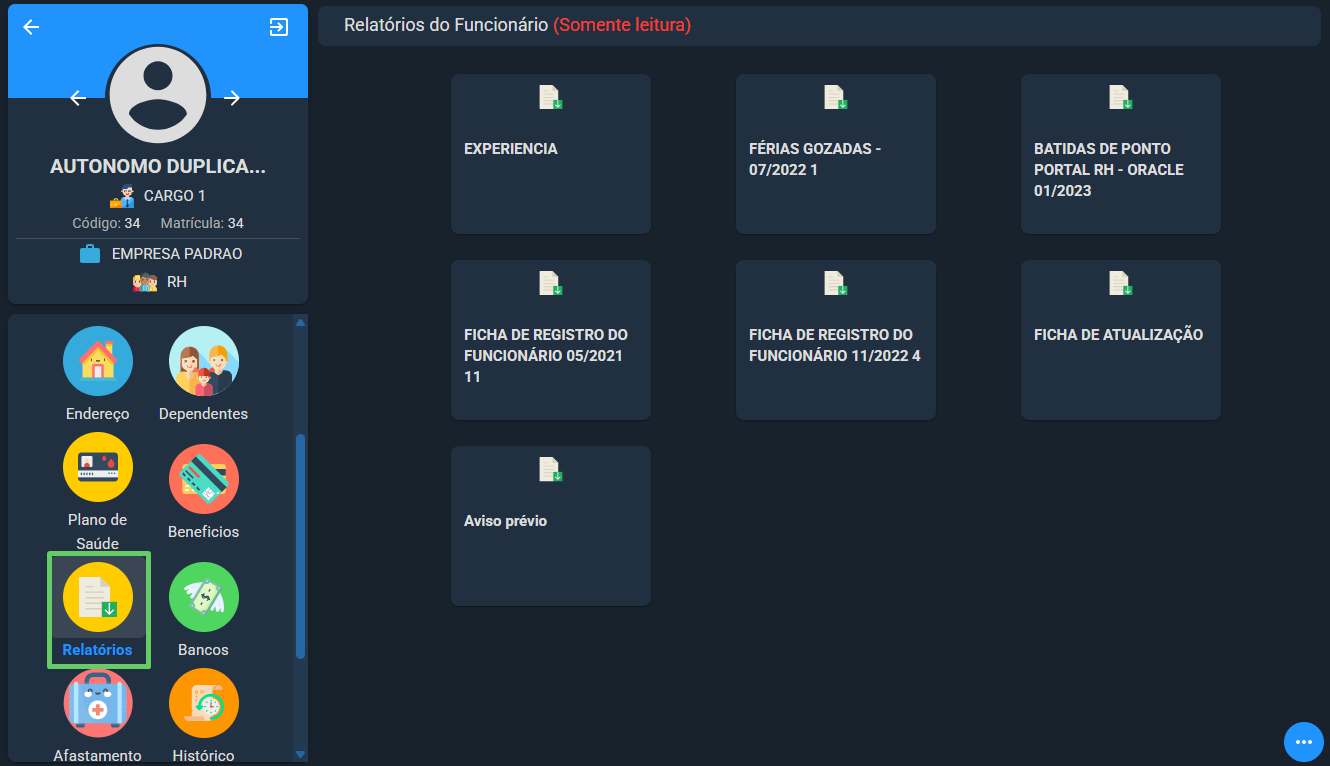The height and width of the screenshot is (766, 1330).
Task: Open the Dependentes family icon
Action: (204, 361)
